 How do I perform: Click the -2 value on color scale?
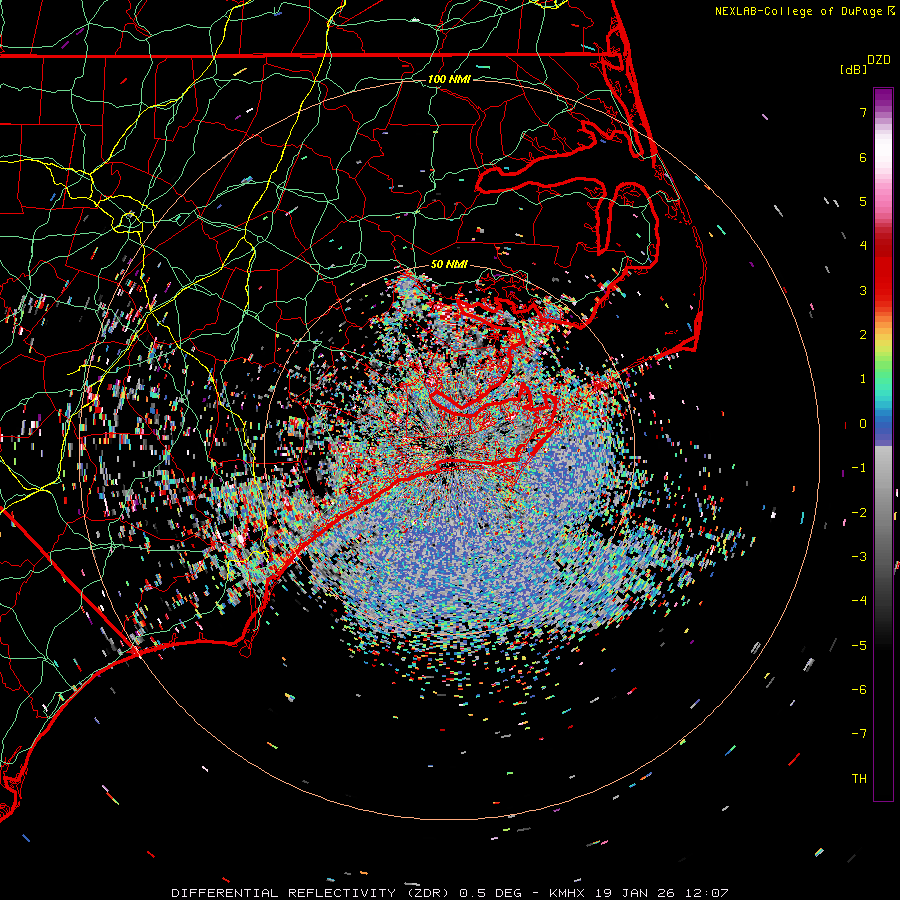pyautogui.click(x=859, y=513)
